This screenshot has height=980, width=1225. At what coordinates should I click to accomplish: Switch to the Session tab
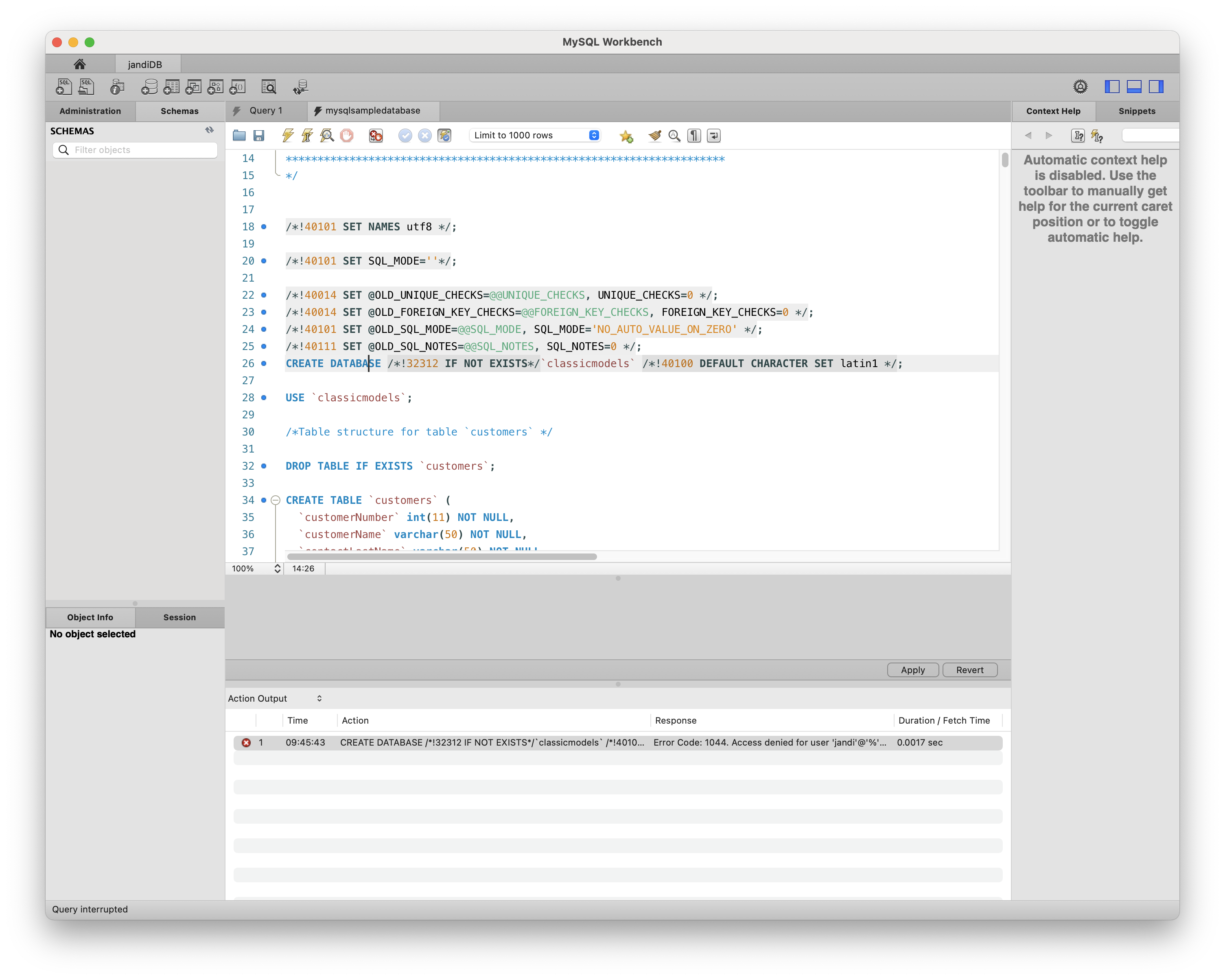(x=179, y=617)
